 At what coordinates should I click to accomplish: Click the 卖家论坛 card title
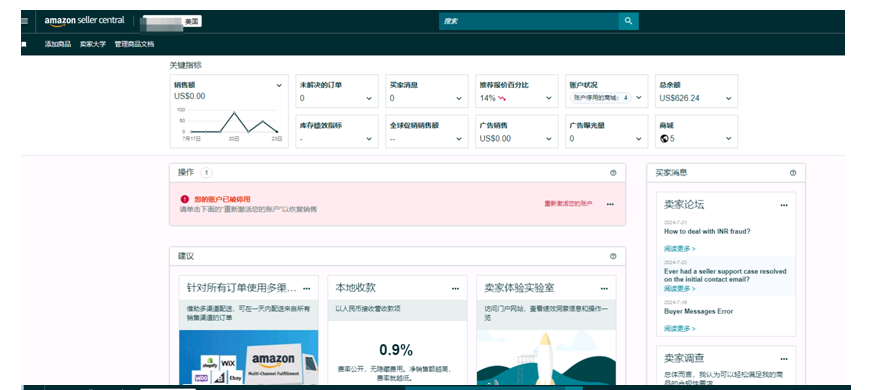point(684,205)
